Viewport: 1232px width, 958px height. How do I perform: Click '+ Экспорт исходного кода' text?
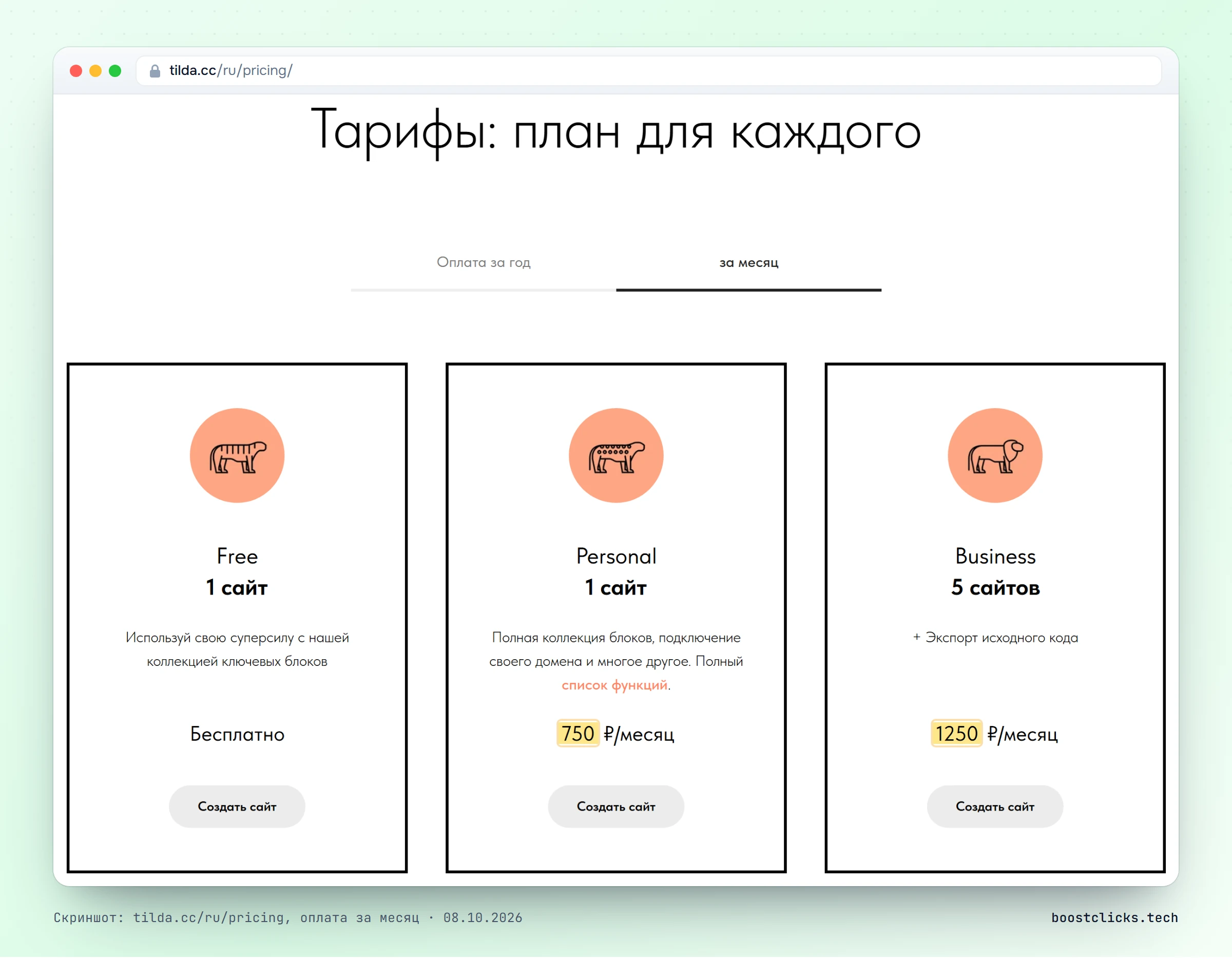(x=995, y=638)
